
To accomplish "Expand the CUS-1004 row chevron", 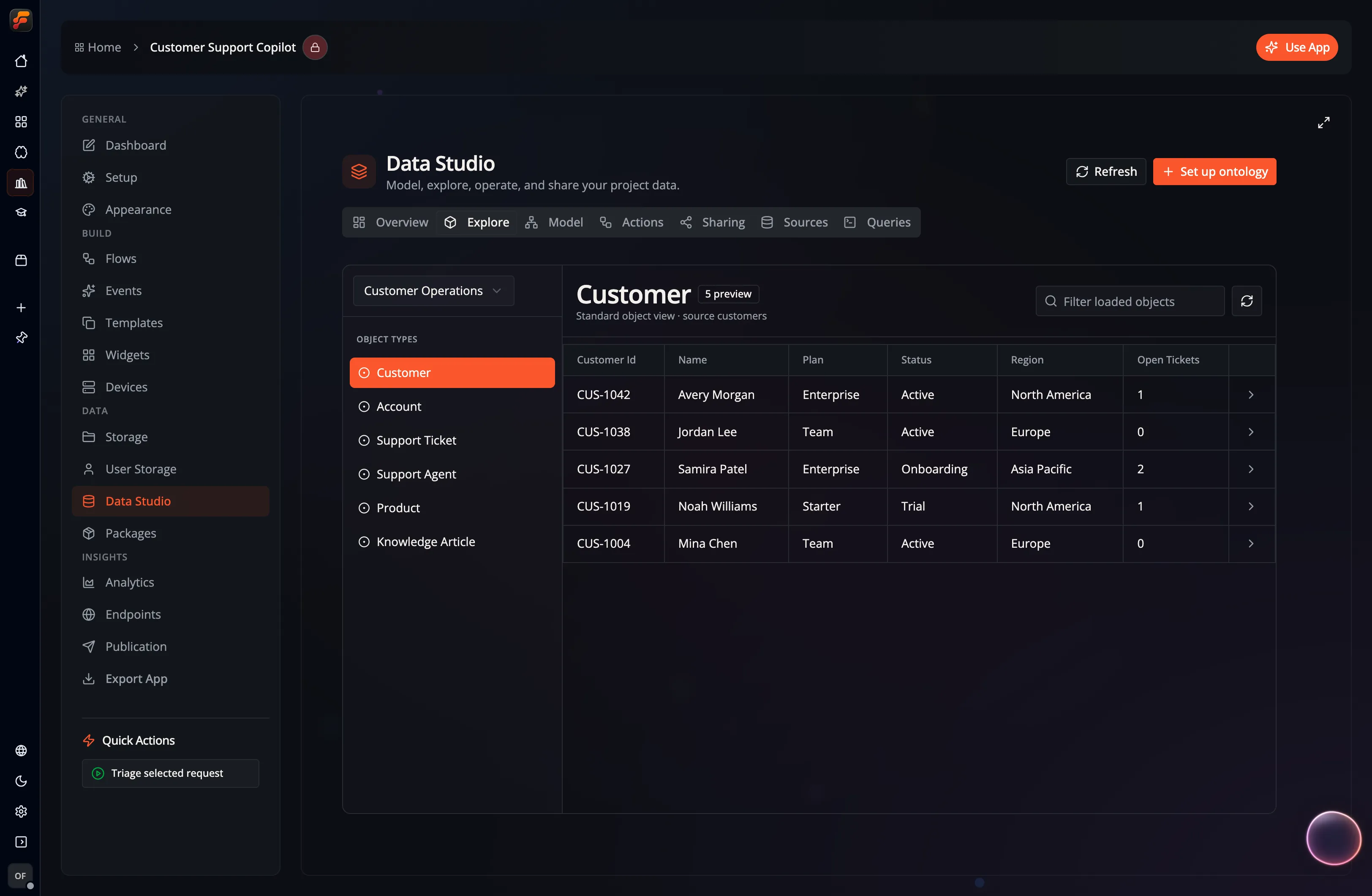I will click(1251, 544).
